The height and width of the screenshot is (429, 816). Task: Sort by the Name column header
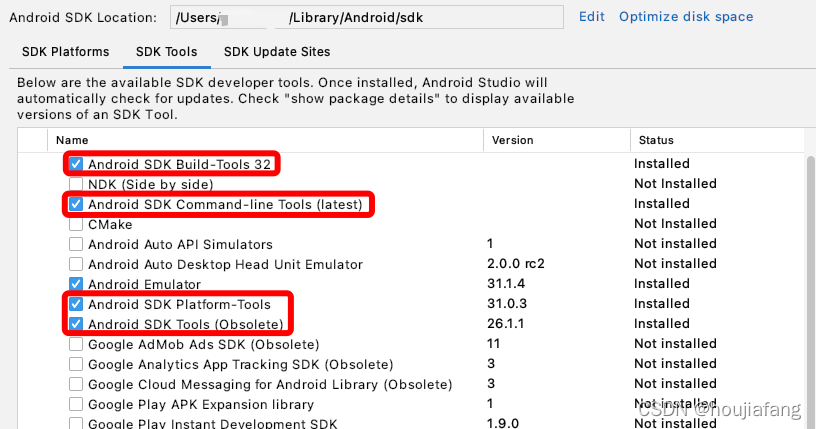72,140
